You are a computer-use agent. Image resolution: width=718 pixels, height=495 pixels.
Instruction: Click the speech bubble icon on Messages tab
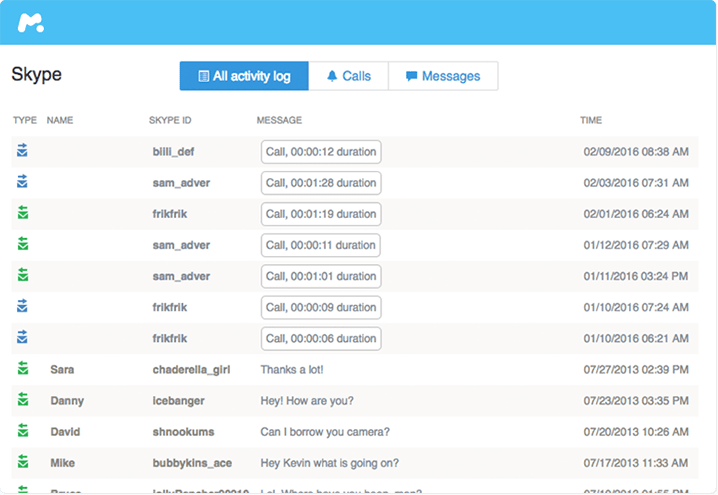(x=411, y=76)
